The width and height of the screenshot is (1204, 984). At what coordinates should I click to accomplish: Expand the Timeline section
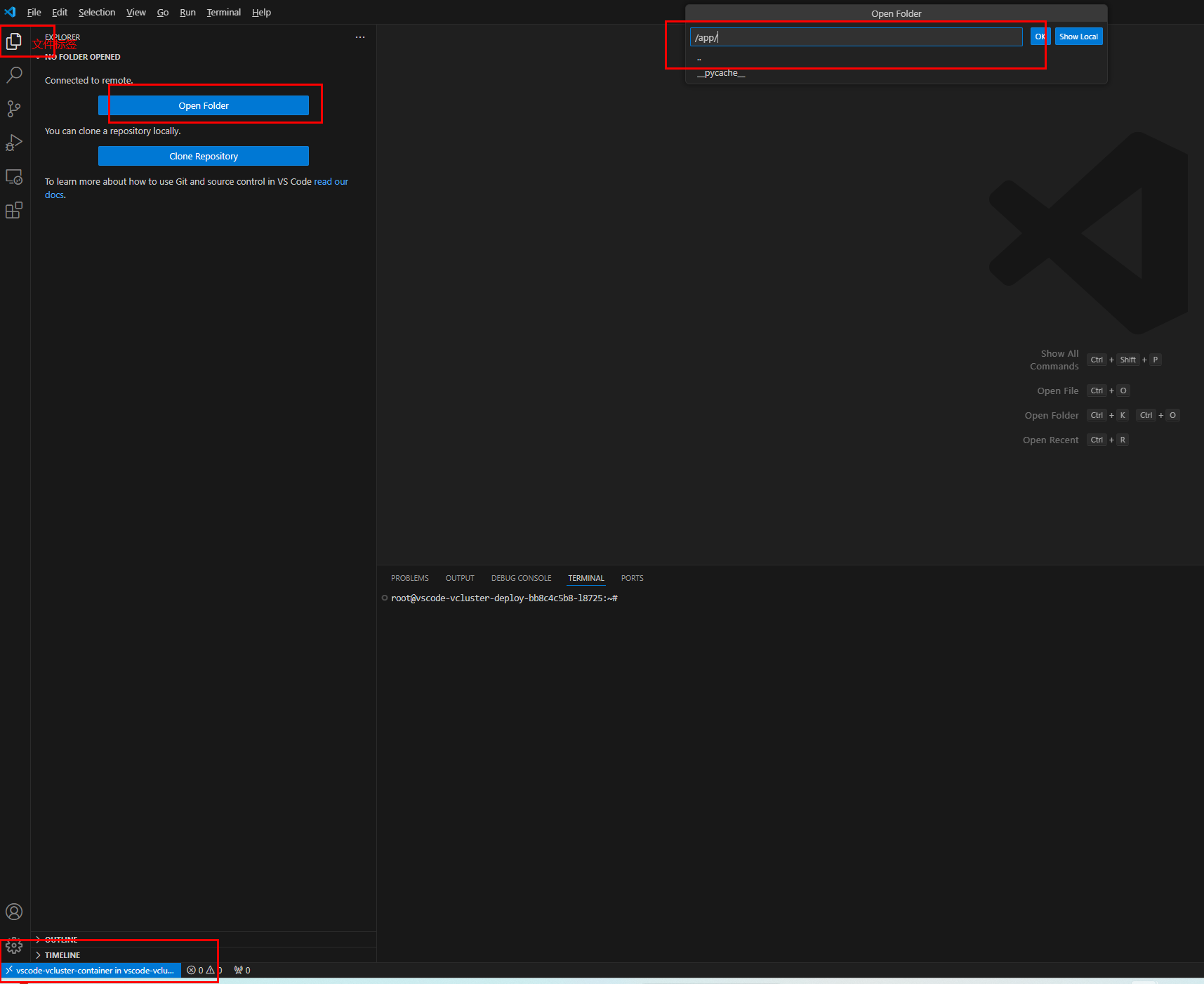62,955
